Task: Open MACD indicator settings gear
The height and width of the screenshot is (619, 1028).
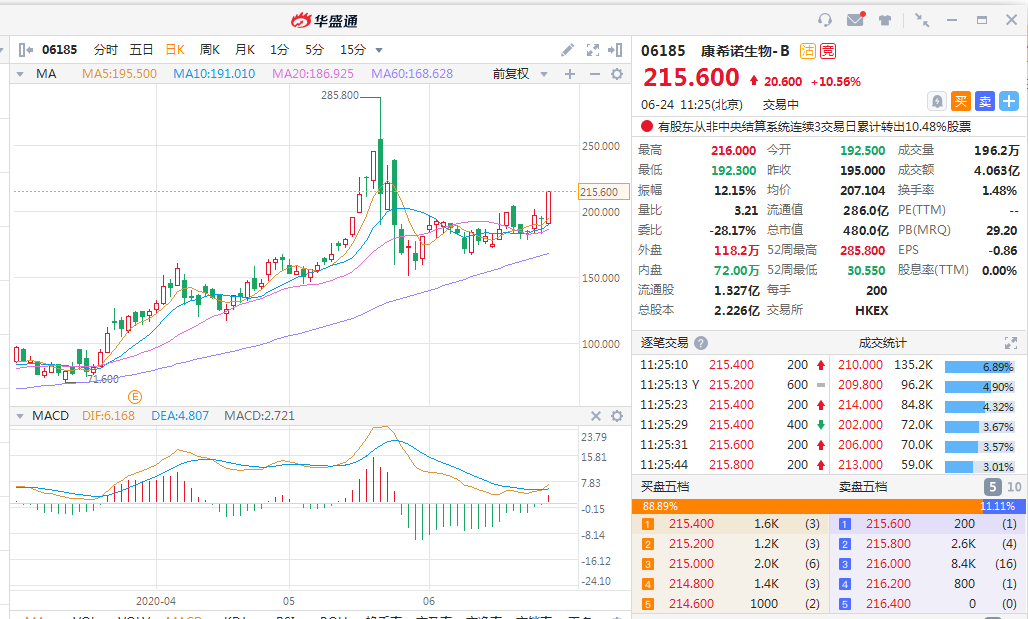Action: [616, 416]
